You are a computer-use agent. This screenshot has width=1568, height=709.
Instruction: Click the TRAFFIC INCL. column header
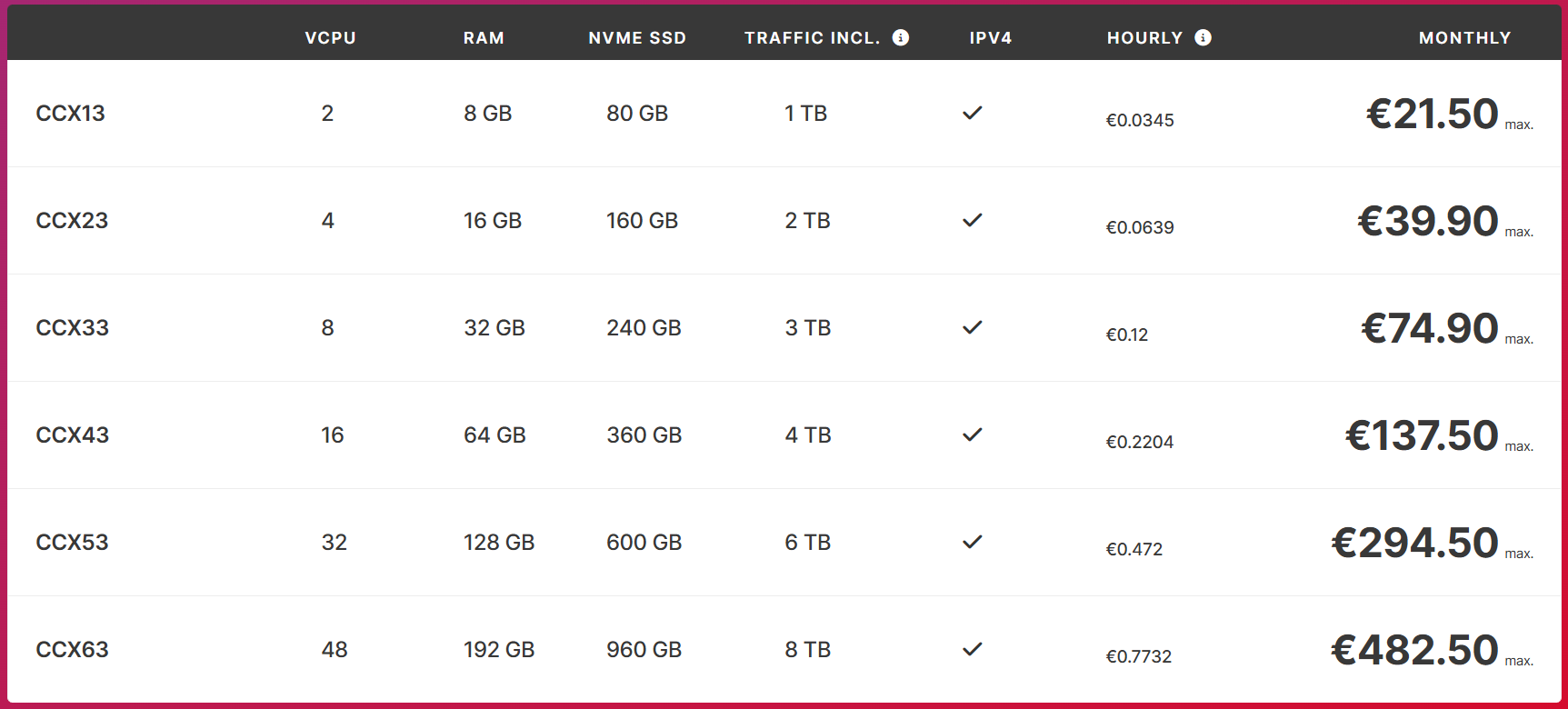813,38
